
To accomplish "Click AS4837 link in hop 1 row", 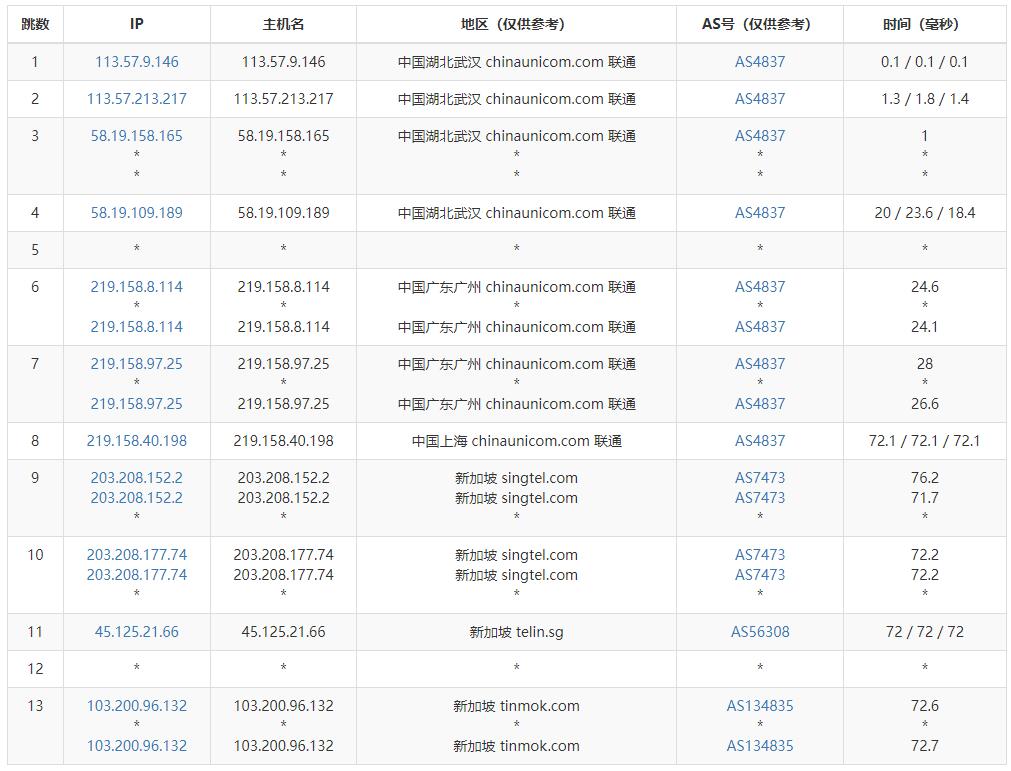I will (760, 62).
